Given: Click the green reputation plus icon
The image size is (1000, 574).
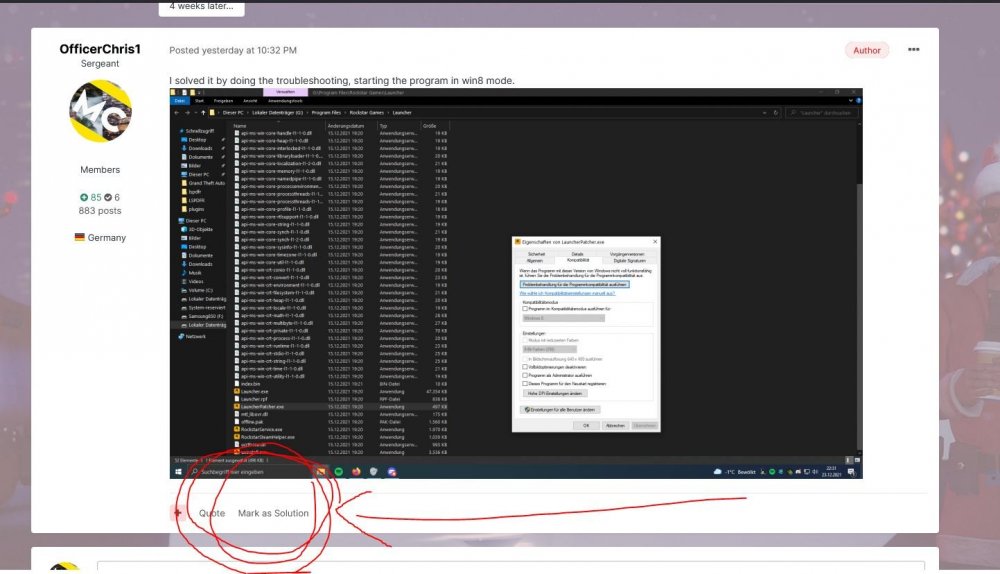Looking at the screenshot, I should [x=84, y=198].
